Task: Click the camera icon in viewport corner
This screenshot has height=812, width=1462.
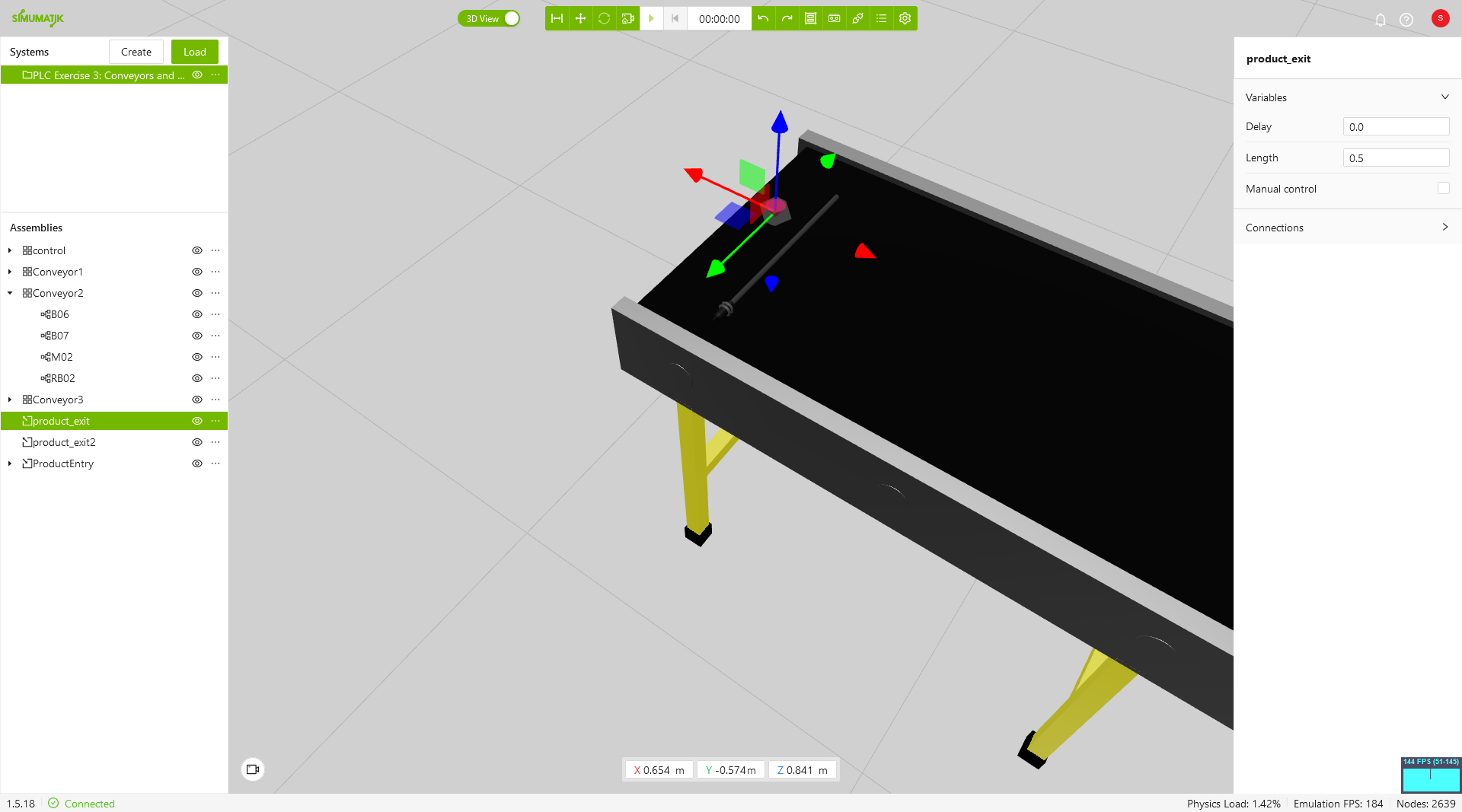Action: pos(253,769)
